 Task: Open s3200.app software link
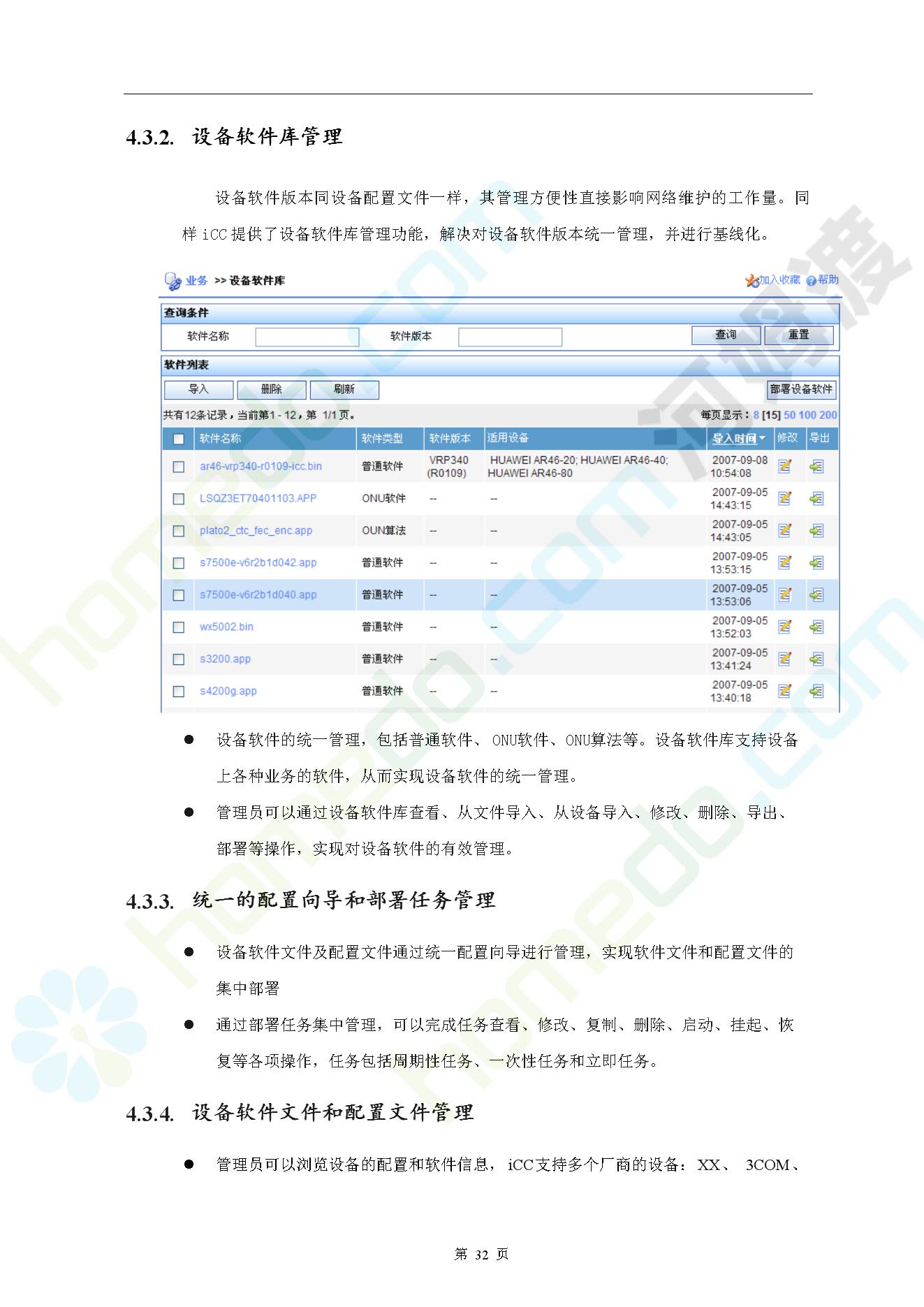point(225,659)
